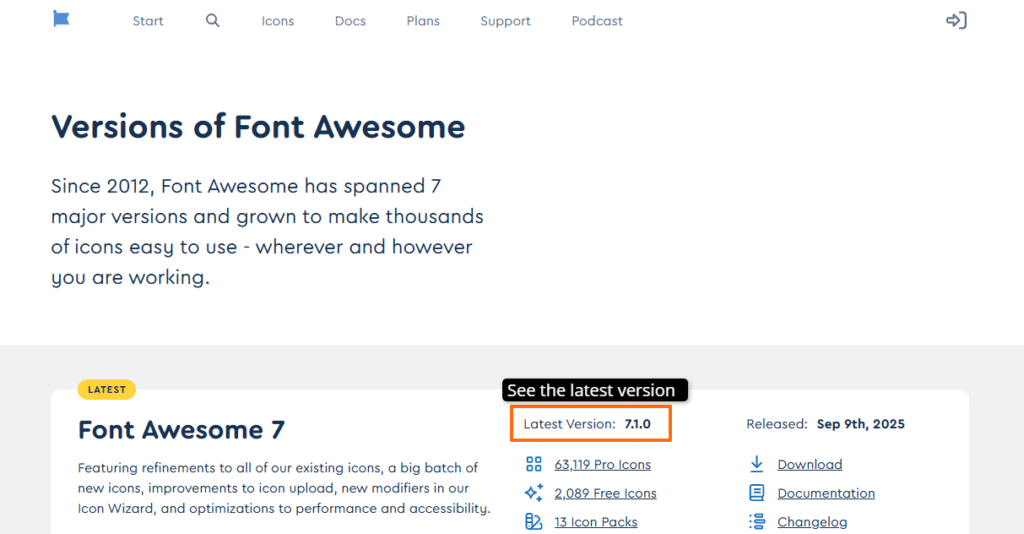This screenshot has height=534, width=1024.
Task: Follow the Documentation link
Action: pyautogui.click(x=826, y=494)
